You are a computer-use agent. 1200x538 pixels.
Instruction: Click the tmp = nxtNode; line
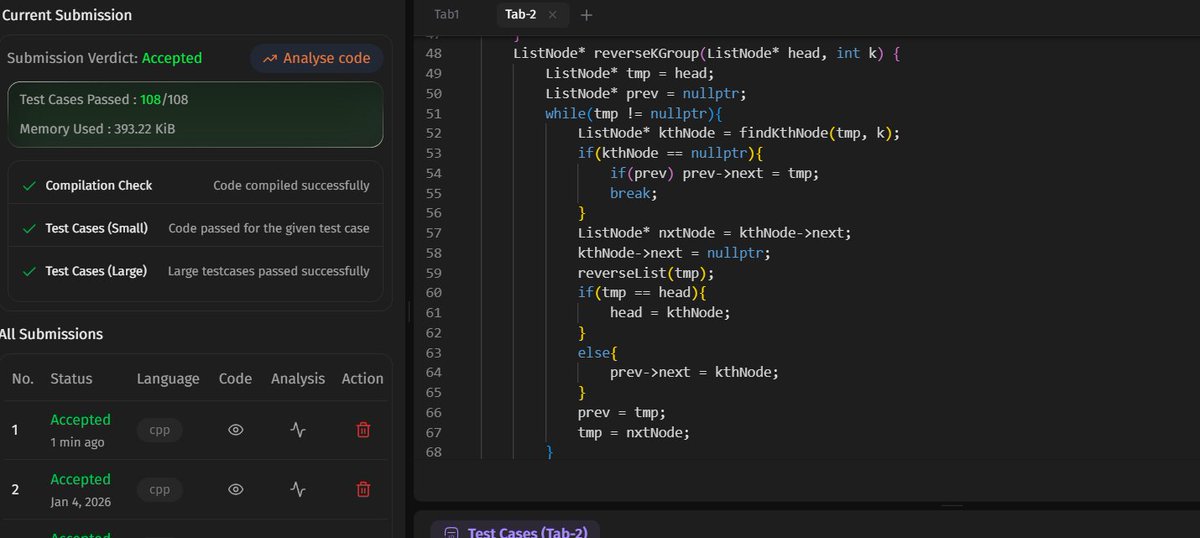(634, 432)
